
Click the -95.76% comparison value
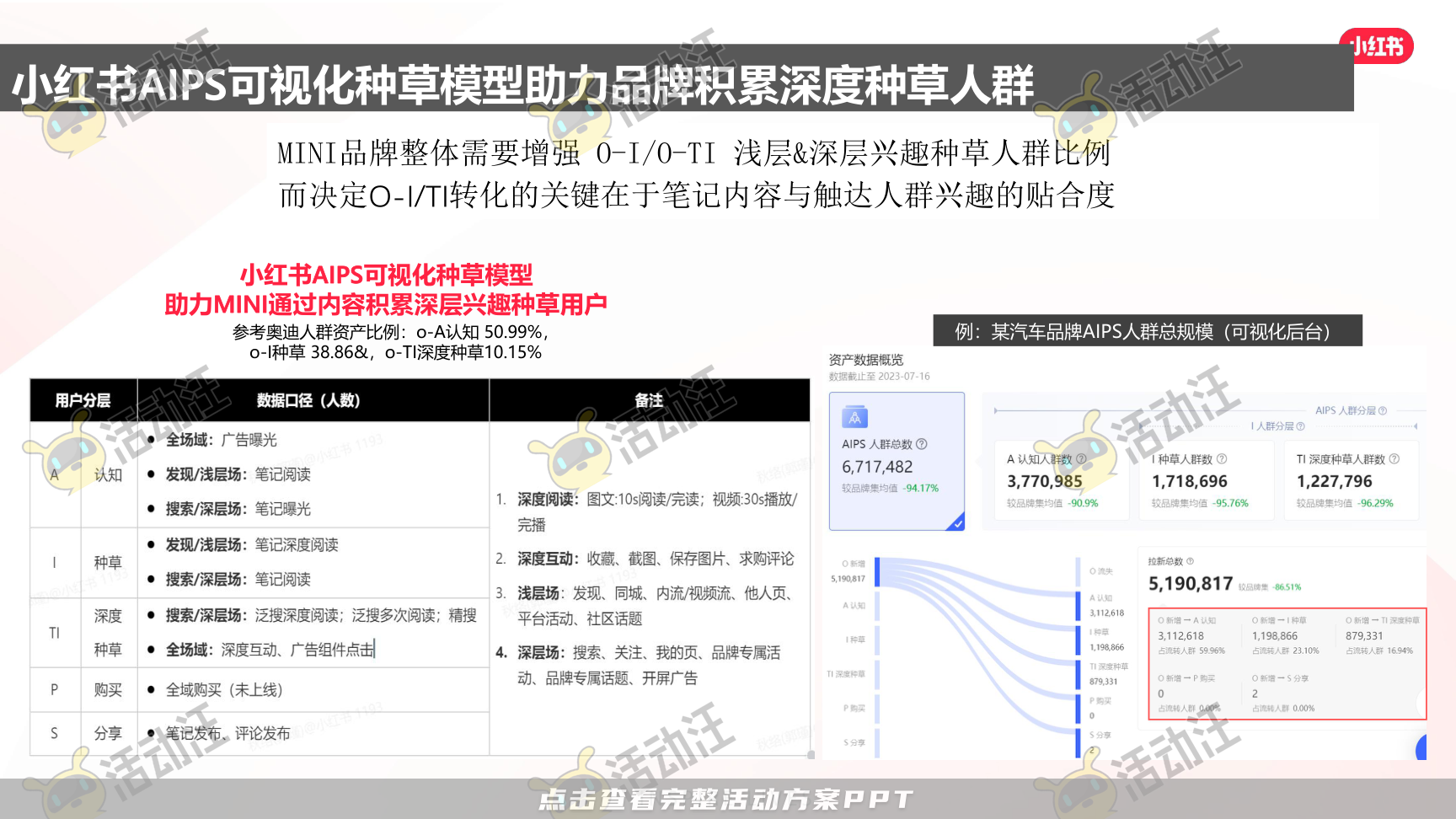(1230, 503)
